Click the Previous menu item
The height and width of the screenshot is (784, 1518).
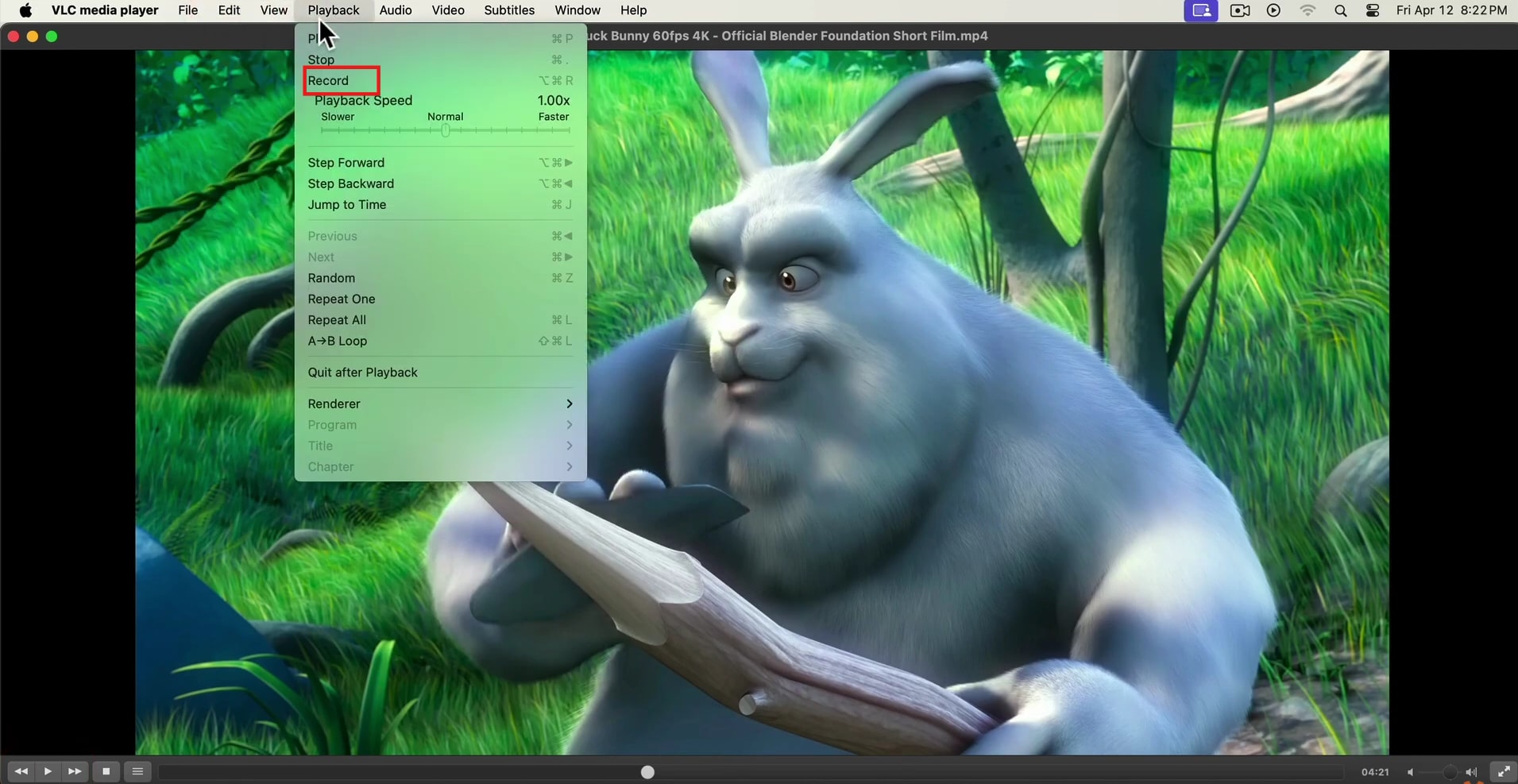coord(440,236)
